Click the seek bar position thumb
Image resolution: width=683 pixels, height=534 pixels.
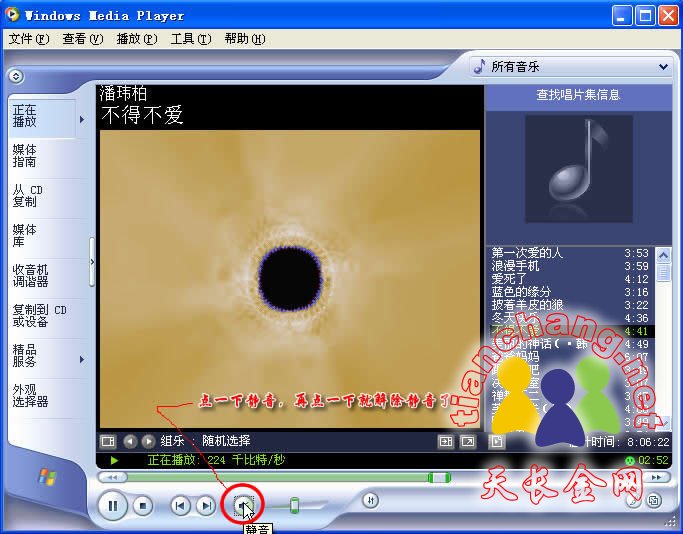[x=439, y=478]
